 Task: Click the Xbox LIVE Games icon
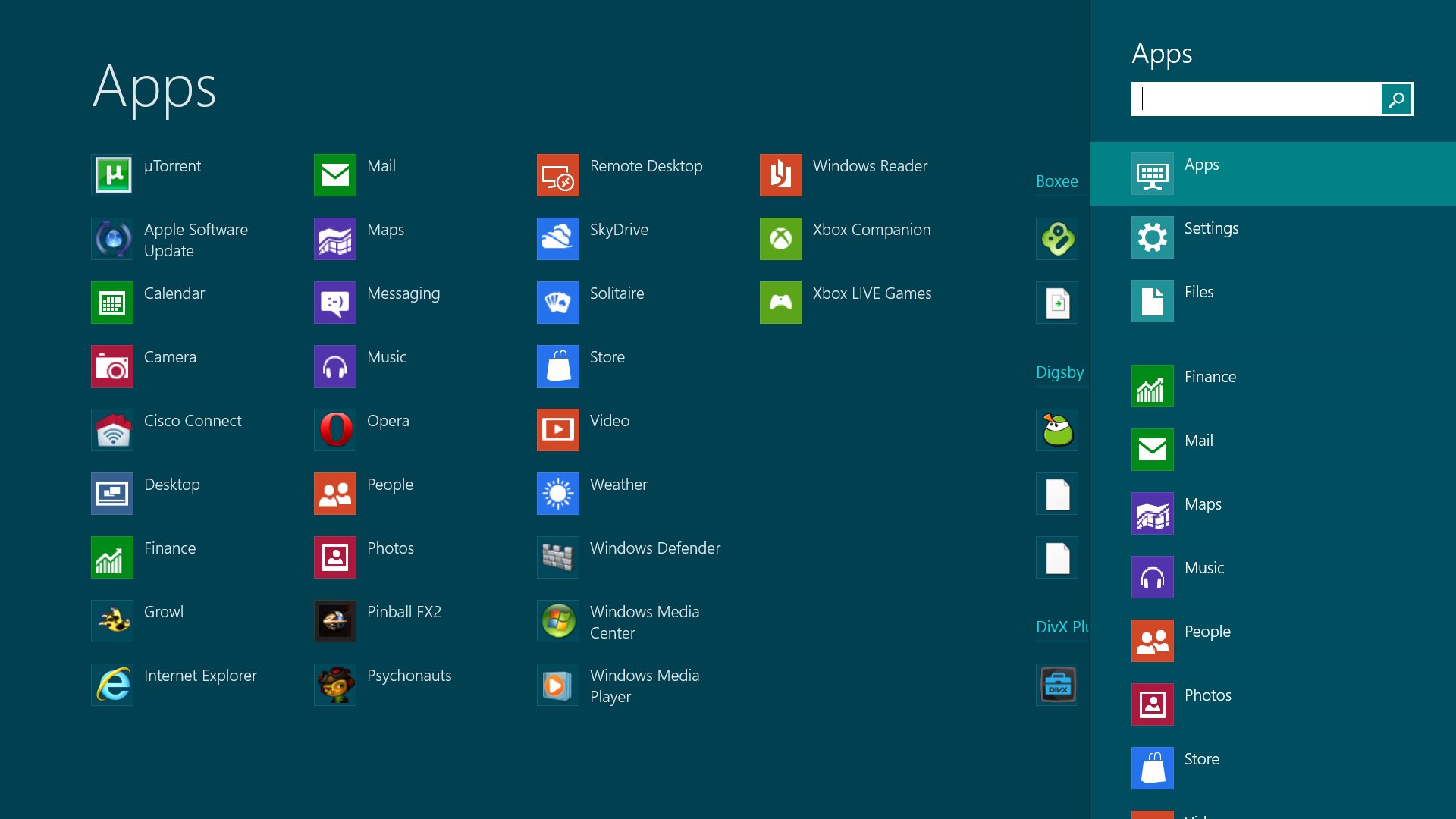coord(781,303)
